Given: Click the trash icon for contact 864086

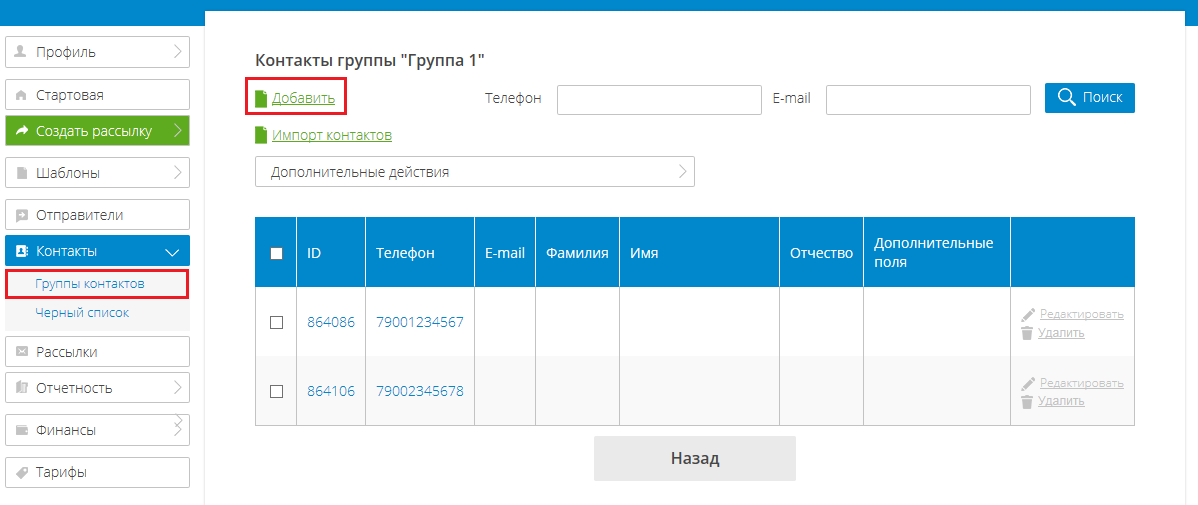Looking at the screenshot, I should [x=1027, y=333].
